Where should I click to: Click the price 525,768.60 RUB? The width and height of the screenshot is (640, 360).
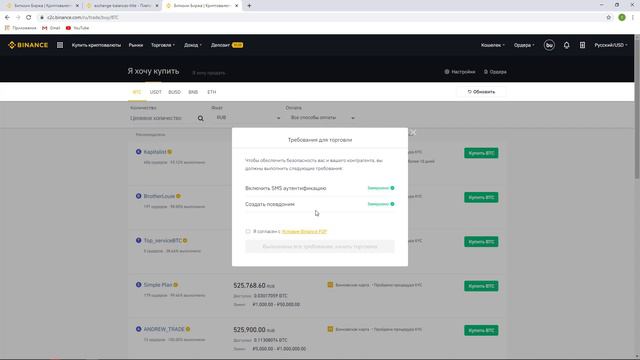pyautogui.click(x=254, y=285)
